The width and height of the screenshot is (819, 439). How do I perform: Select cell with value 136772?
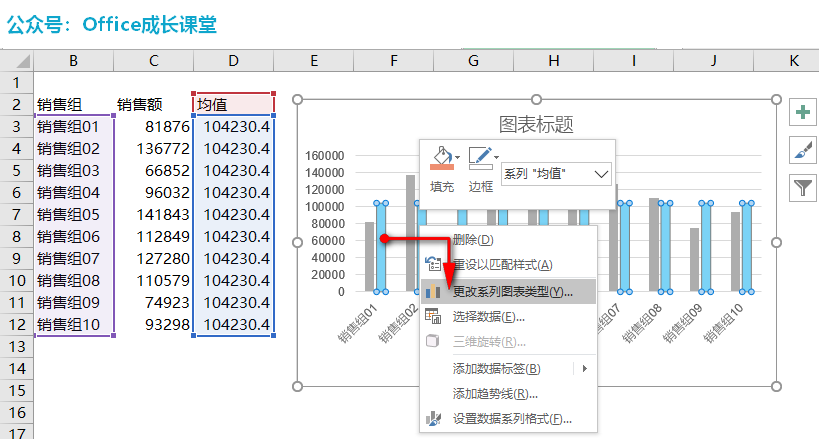[x=154, y=148]
